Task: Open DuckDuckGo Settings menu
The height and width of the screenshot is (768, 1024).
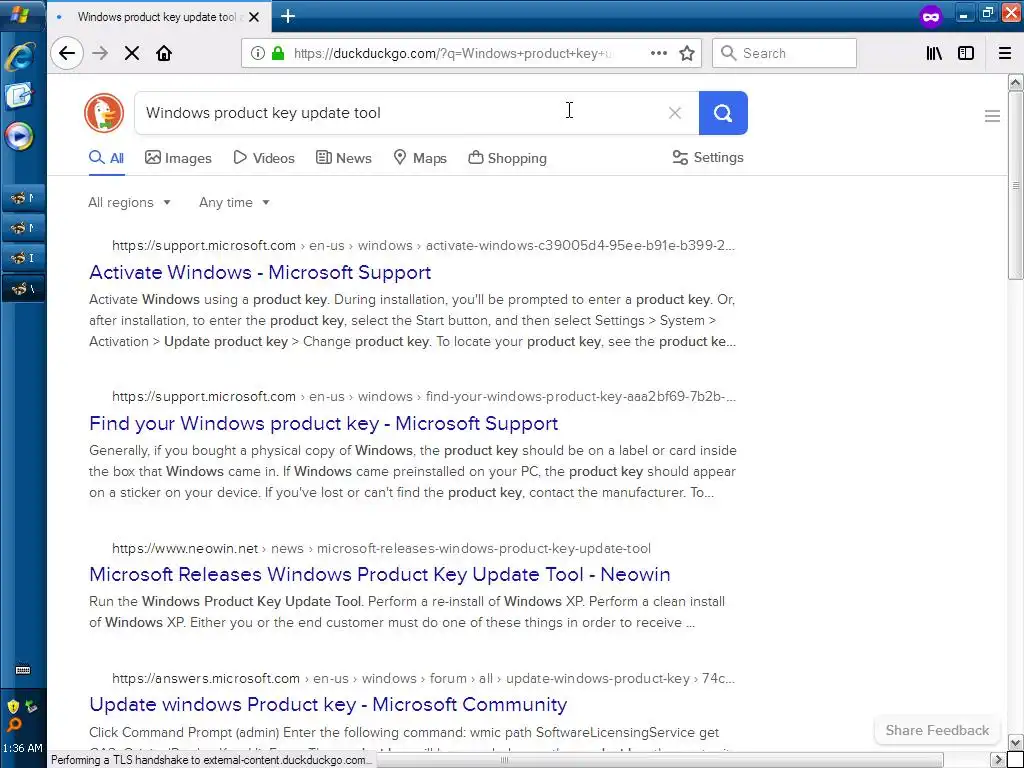Action: [x=708, y=157]
